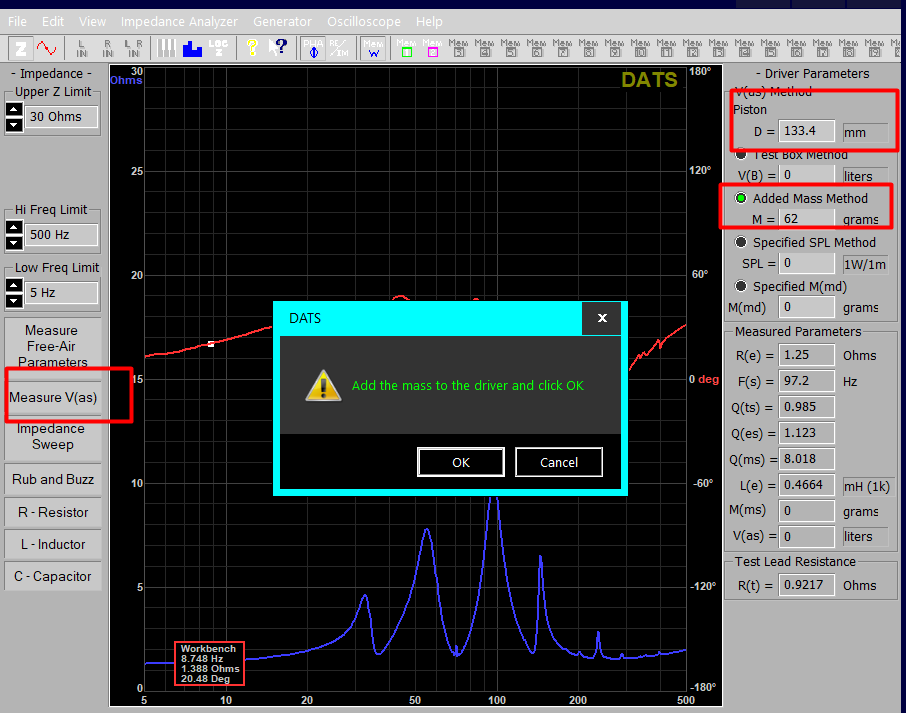The height and width of the screenshot is (713, 906).
Task: Click Cancel in the DATS dialog
Action: (559, 462)
